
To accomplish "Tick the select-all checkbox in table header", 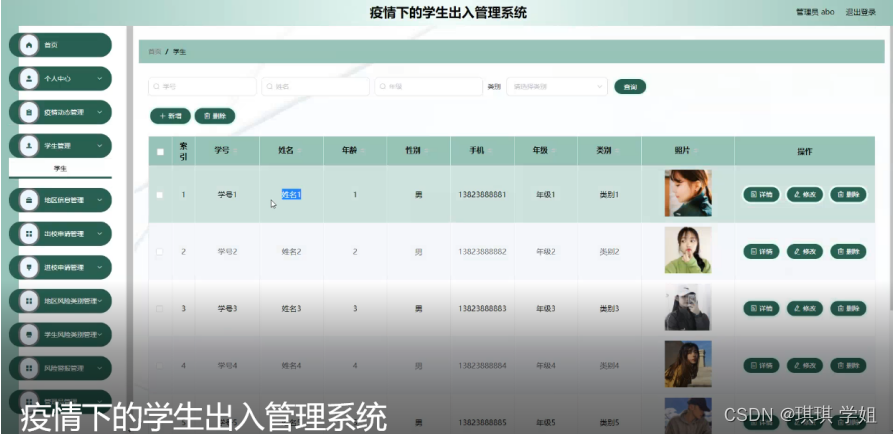I will pyautogui.click(x=160, y=152).
